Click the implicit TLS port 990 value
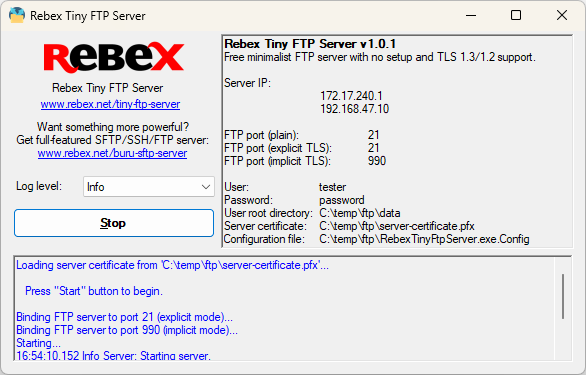586x375 pixels. [x=377, y=161]
